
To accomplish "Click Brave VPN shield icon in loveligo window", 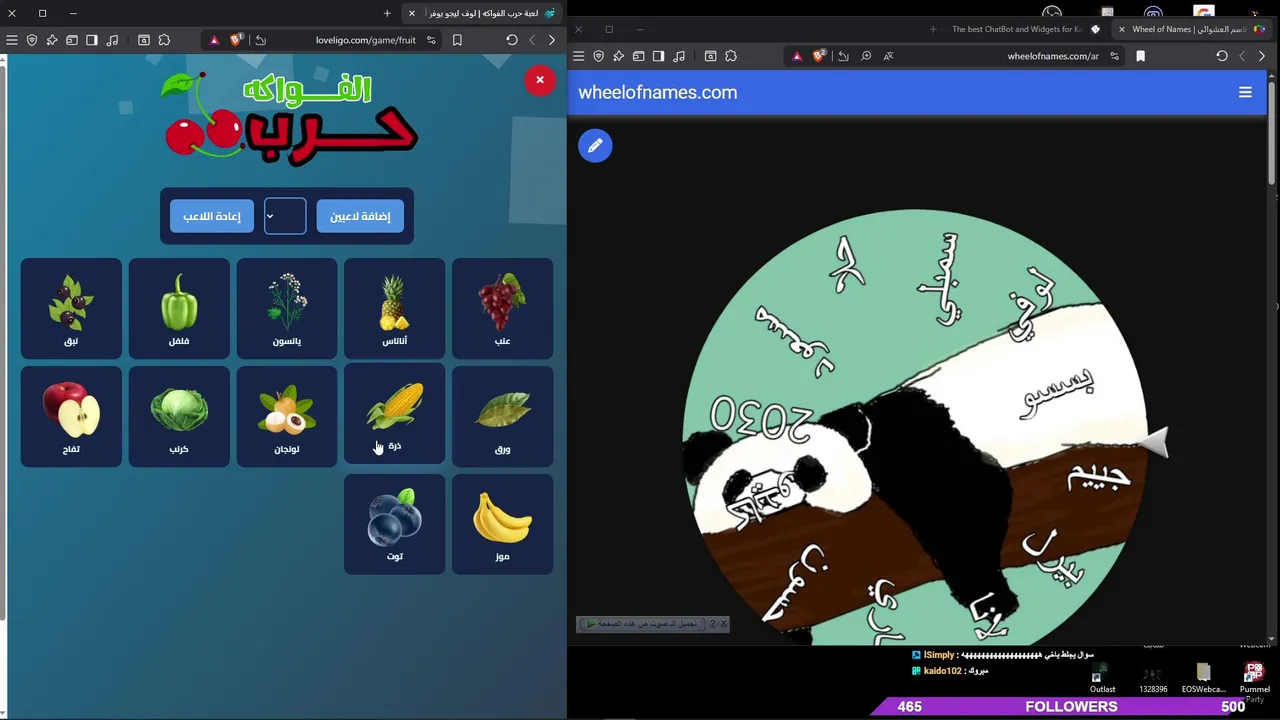I will pos(32,40).
